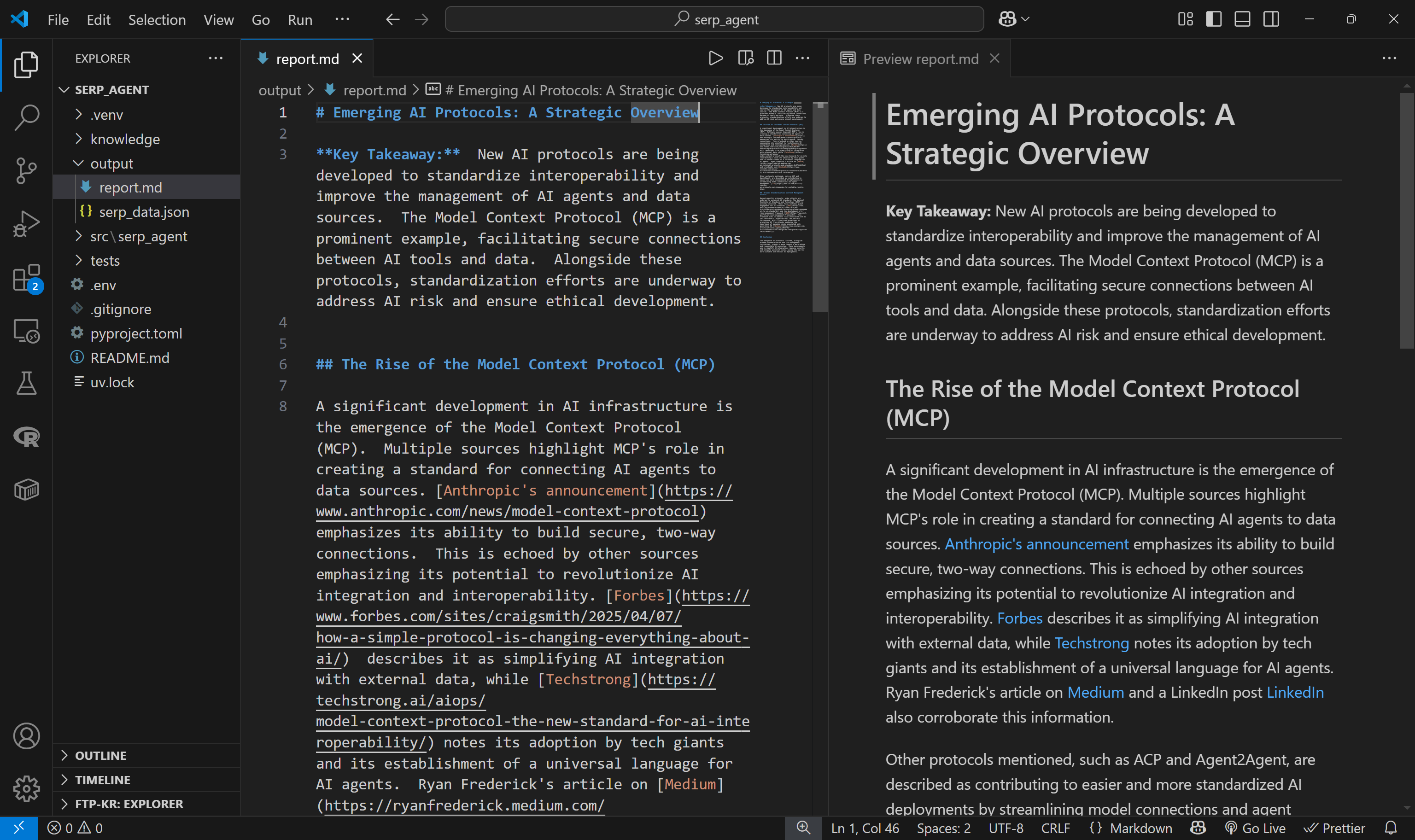Toggle the bottom Panel visibility
The width and height of the screenshot is (1415, 840).
click(1242, 19)
